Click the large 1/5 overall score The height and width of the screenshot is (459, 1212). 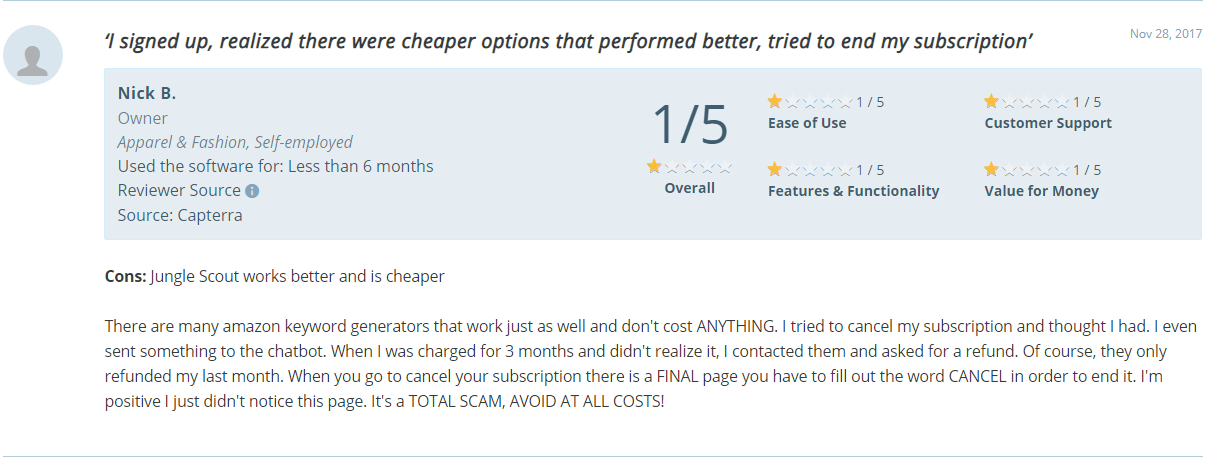click(x=690, y=125)
